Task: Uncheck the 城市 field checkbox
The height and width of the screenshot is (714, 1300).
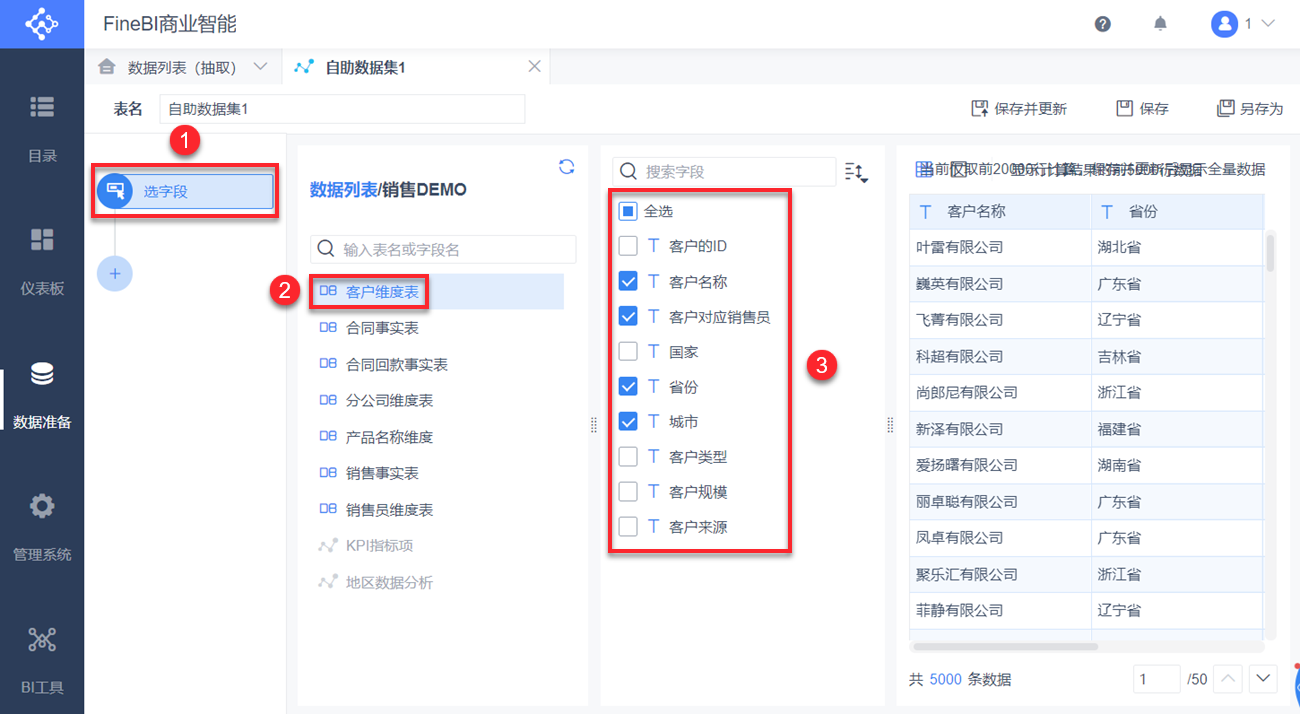Action: [628, 422]
